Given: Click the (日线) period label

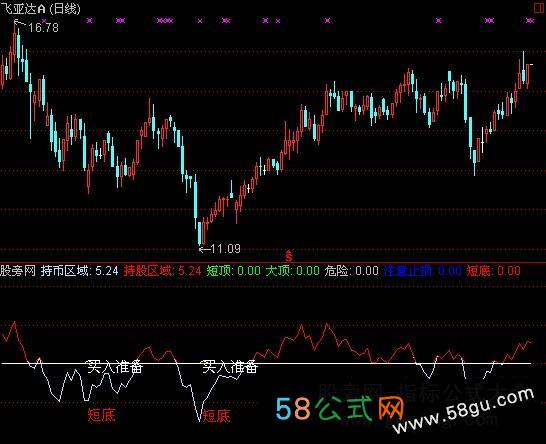Looking at the screenshot, I should tap(65, 8).
